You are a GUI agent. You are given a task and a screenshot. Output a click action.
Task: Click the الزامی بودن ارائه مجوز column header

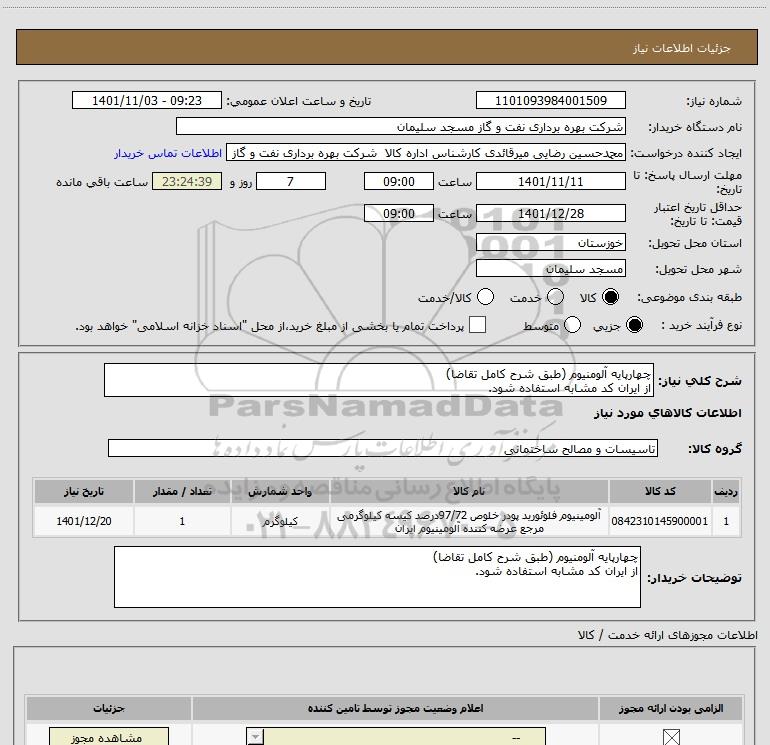pyautogui.click(x=671, y=708)
